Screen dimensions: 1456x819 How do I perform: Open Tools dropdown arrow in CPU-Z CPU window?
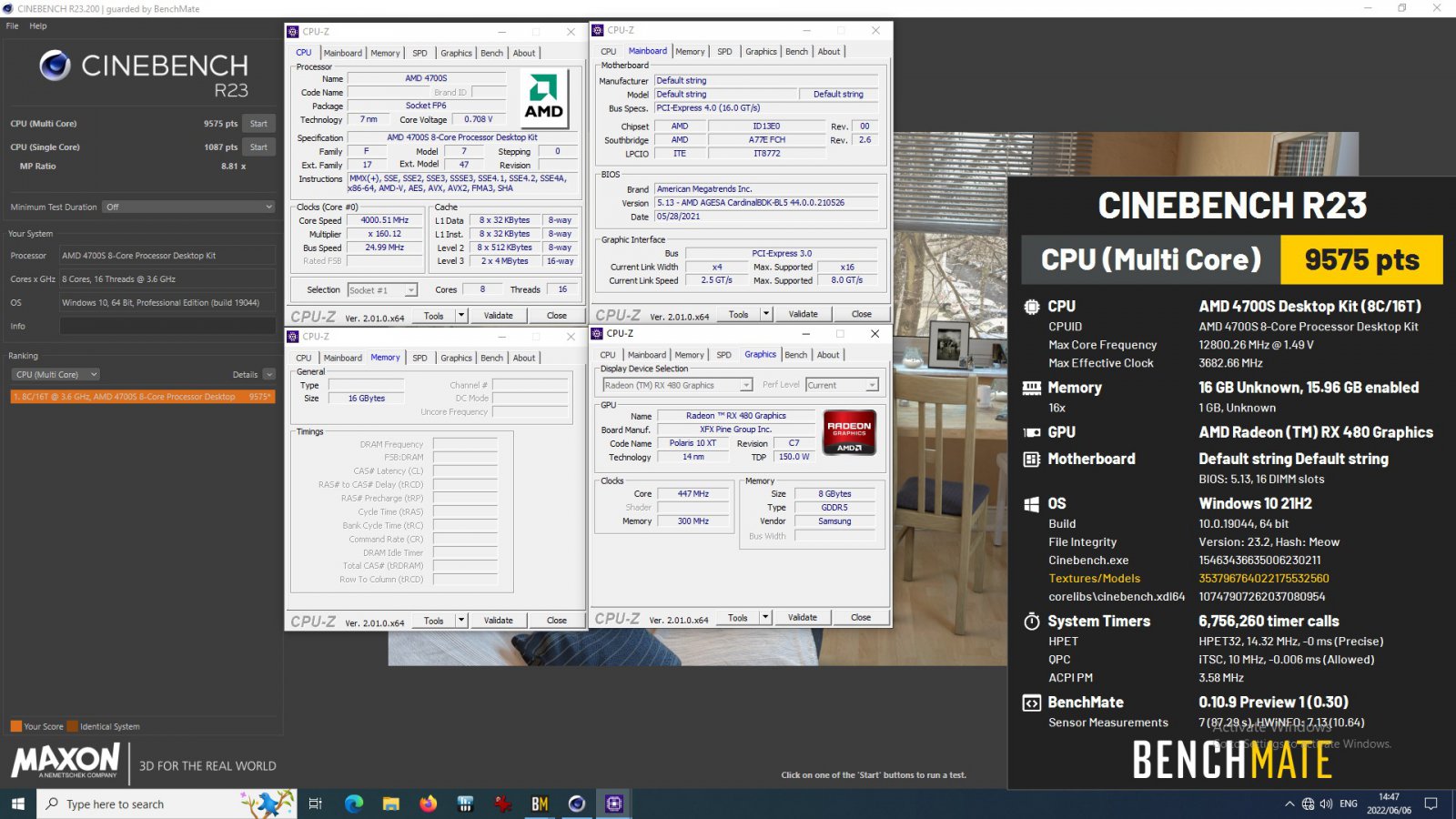pyautogui.click(x=461, y=316)
